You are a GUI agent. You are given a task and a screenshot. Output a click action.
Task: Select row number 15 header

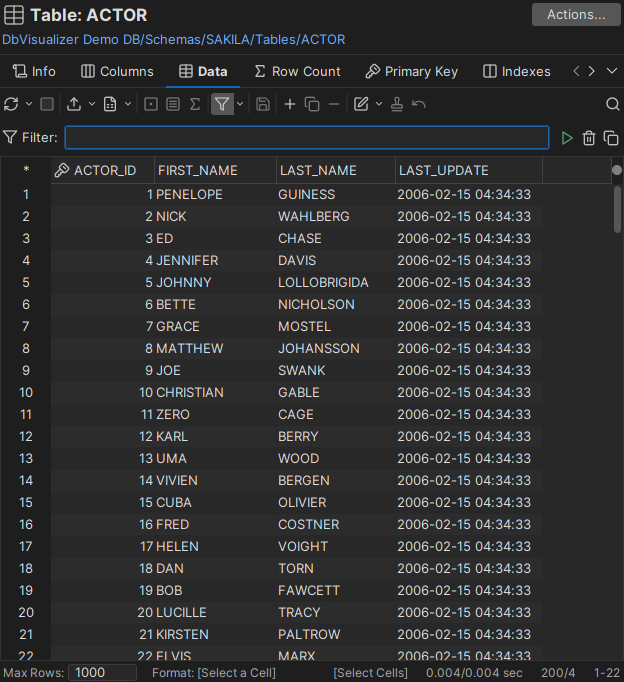click(26, 502)
